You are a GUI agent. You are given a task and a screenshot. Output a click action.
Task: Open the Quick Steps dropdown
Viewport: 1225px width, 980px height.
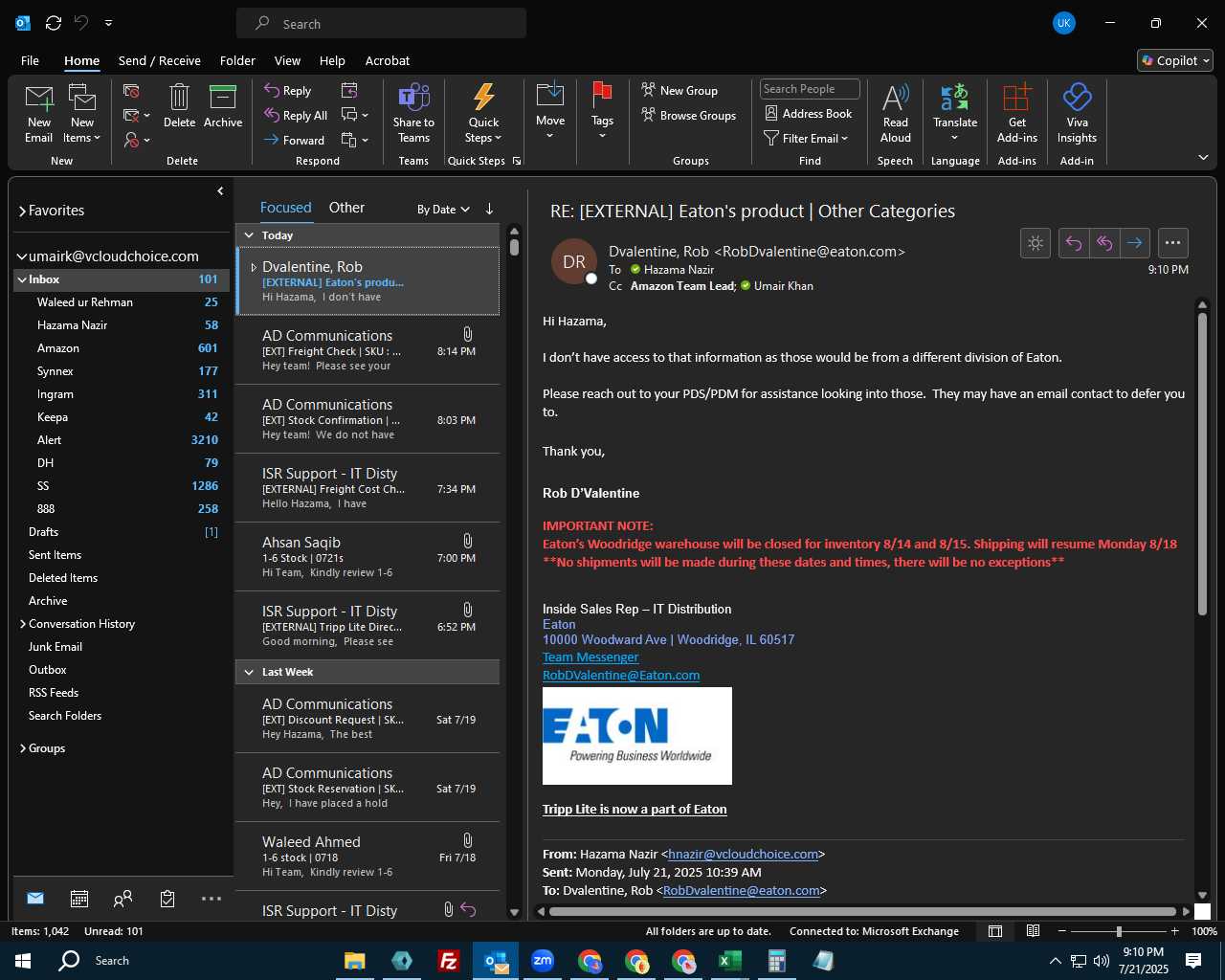pyautogui.click(x=484, y=113)
